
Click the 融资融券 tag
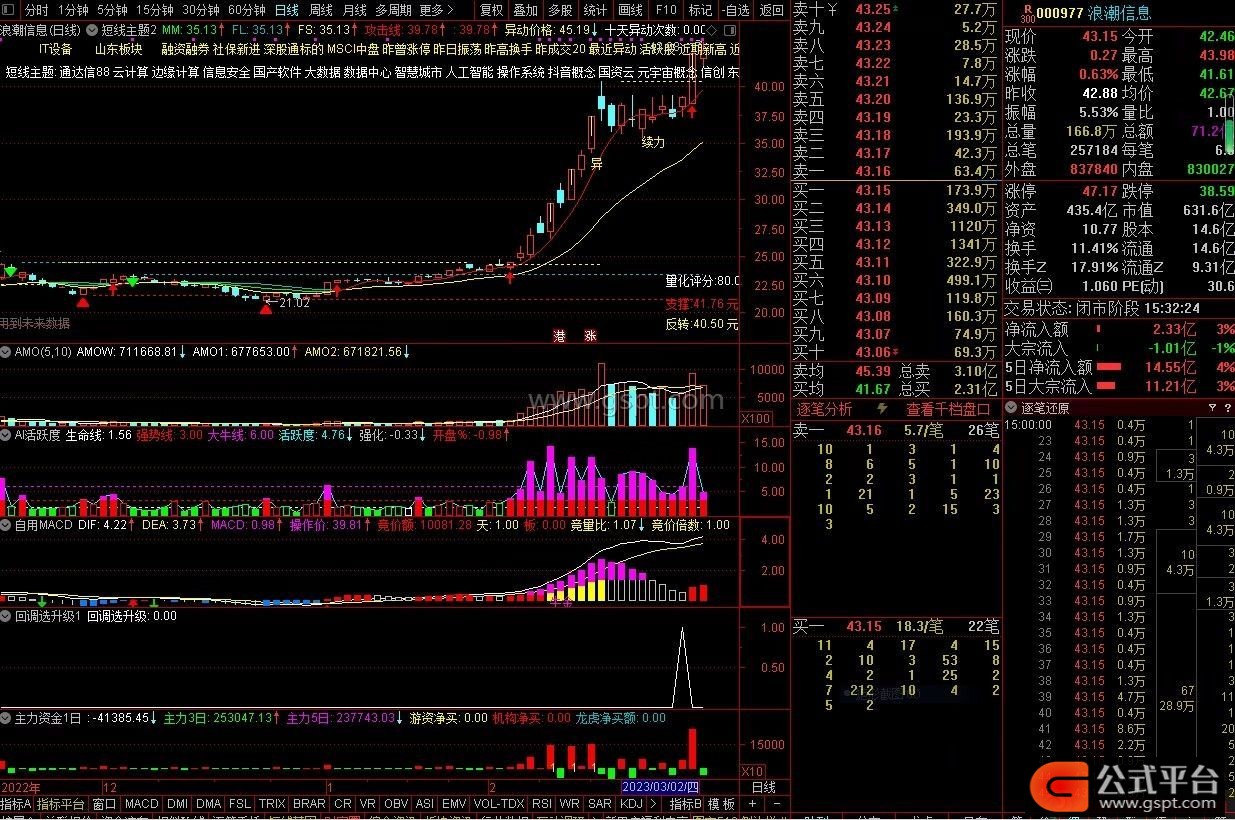(x=185, y=49)
